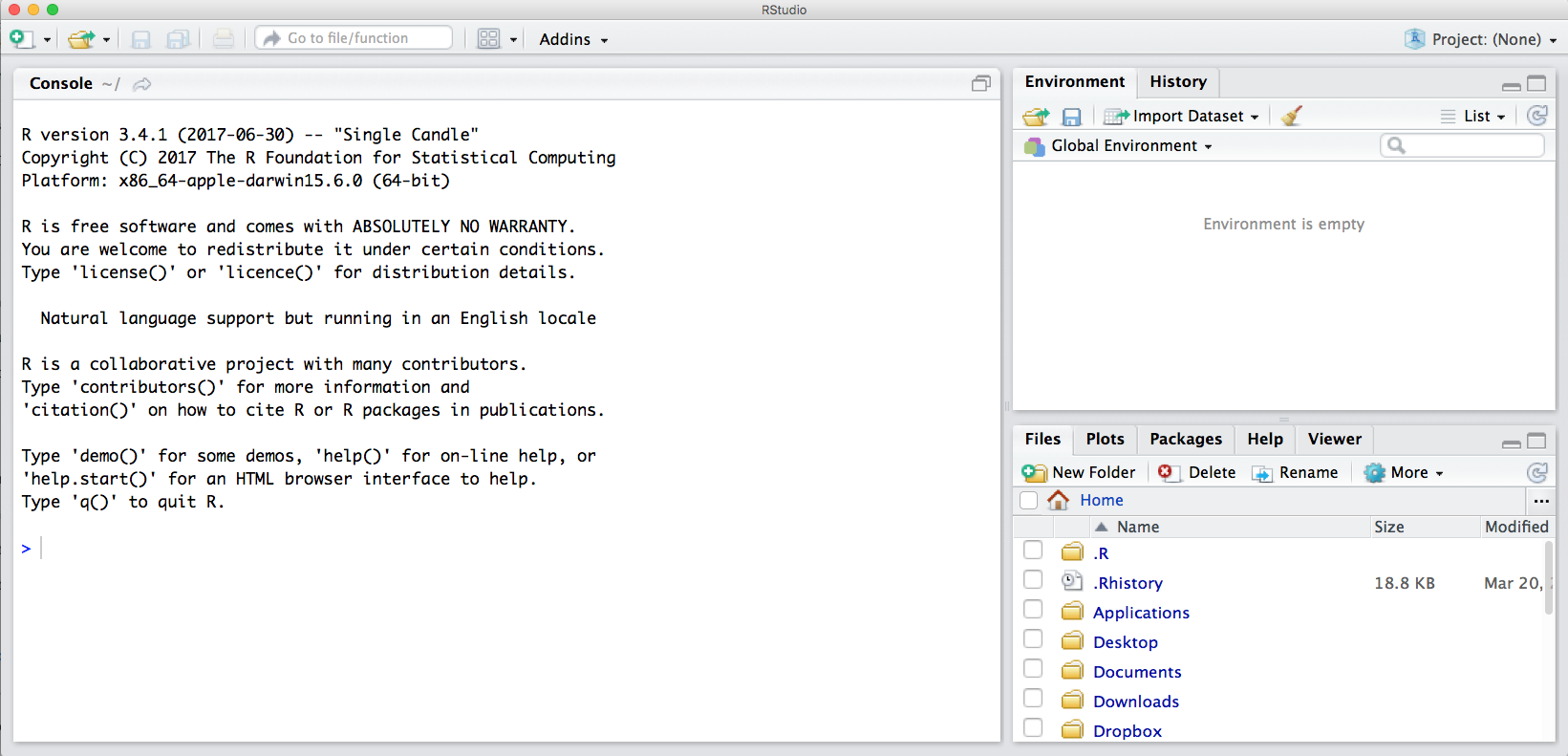This screenshot has height=756, width=1568.
Task: Click the go to directory ellipsis button
Action: tap(1540, 501)
